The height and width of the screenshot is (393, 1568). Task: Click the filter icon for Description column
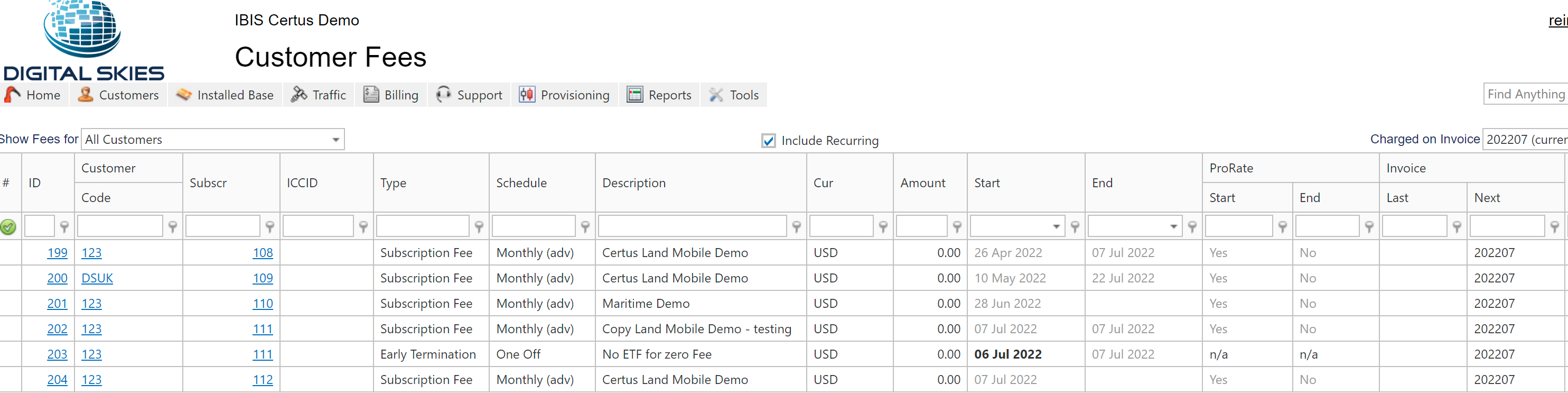pyautogui.click(x=796, y=227)
